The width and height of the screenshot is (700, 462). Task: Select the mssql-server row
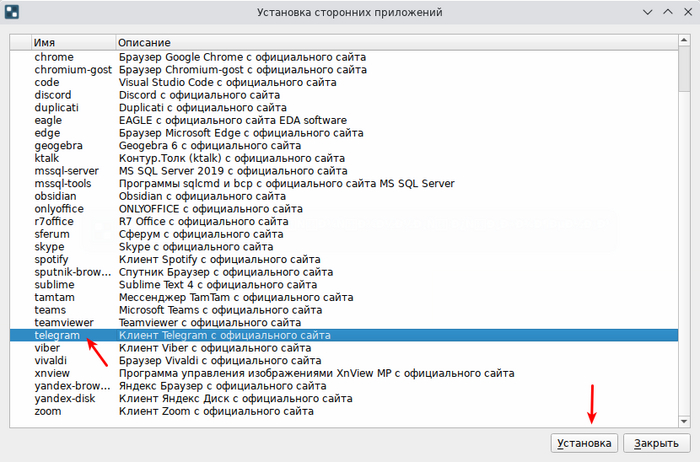click(344, 171)
